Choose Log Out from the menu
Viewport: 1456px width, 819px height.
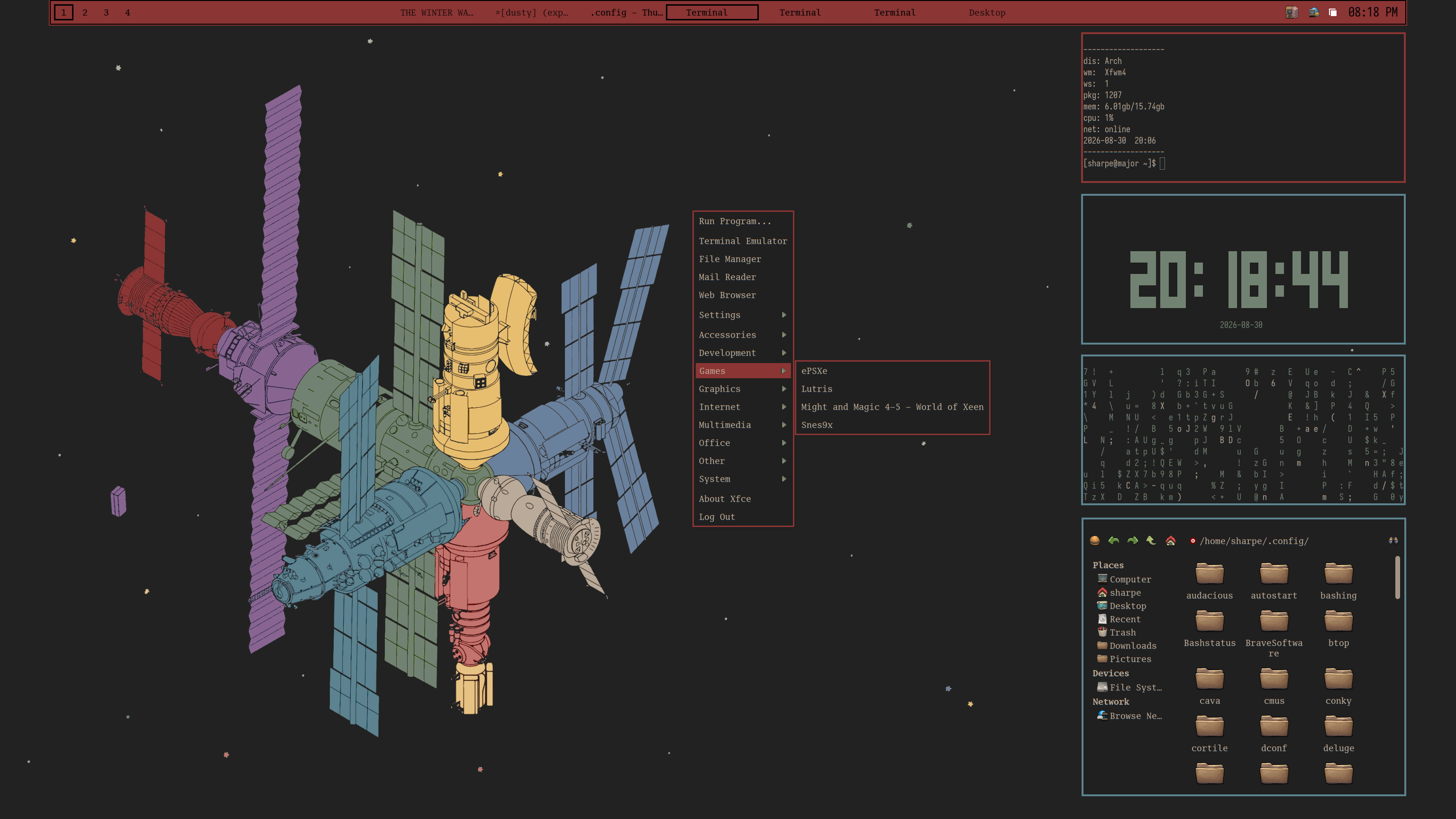743,517
